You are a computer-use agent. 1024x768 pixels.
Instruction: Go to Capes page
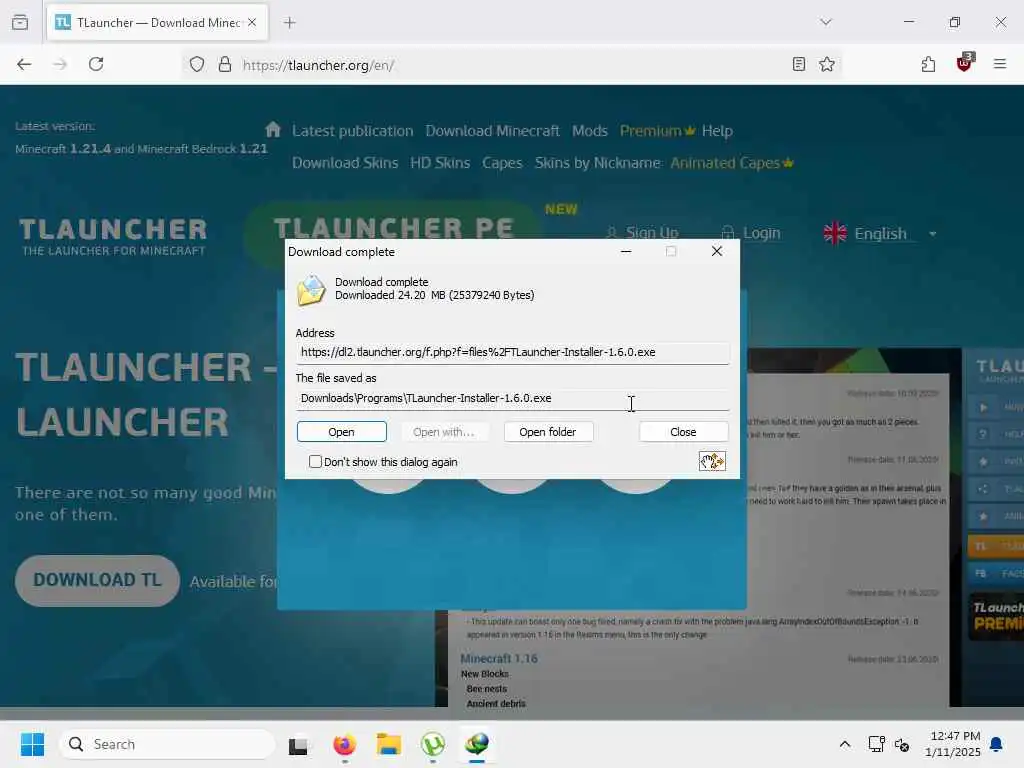[x=502, y=163]
